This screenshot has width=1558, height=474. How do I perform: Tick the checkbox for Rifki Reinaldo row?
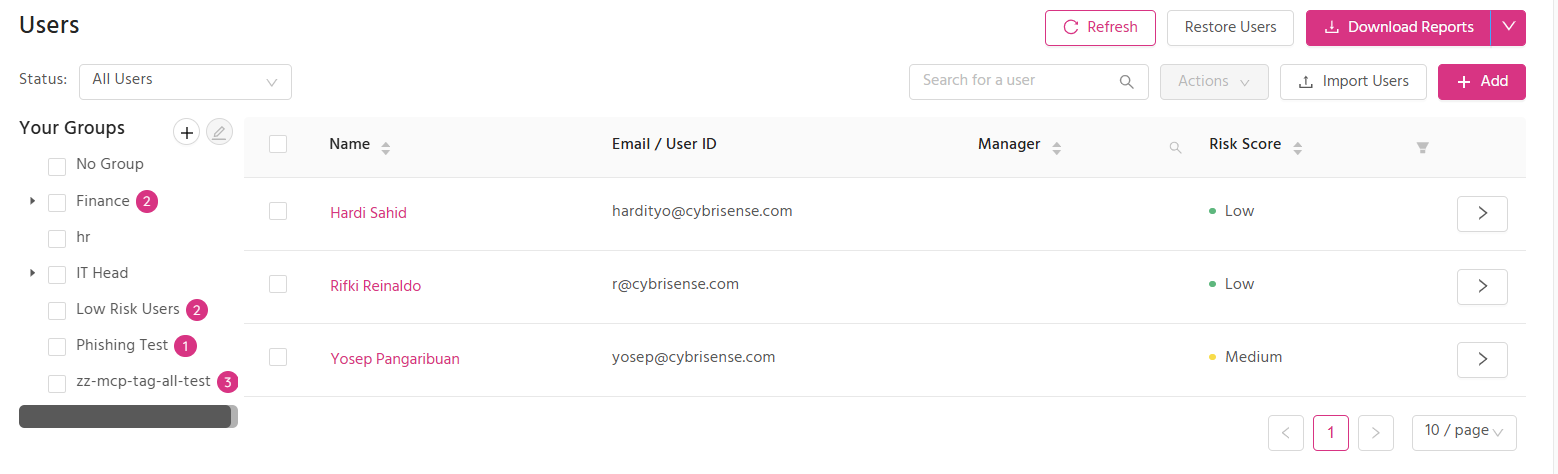pos(278,284)
